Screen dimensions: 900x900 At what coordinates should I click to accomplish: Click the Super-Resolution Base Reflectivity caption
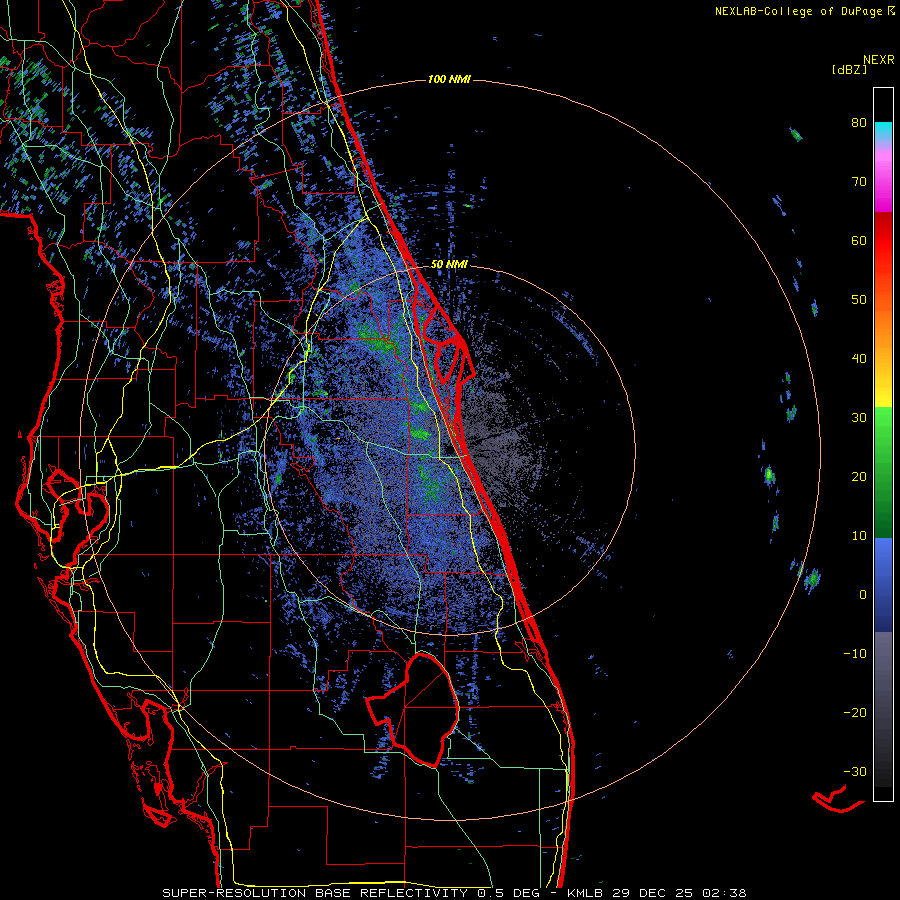(x=454, y=893)
